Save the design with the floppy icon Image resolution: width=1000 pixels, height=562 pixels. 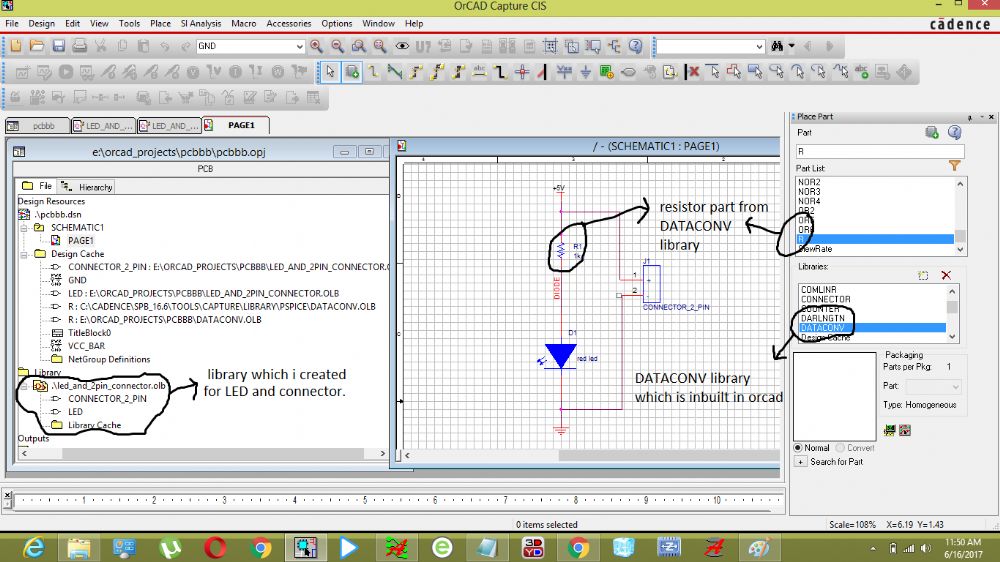pyautogui.click(x=59, y=46)
